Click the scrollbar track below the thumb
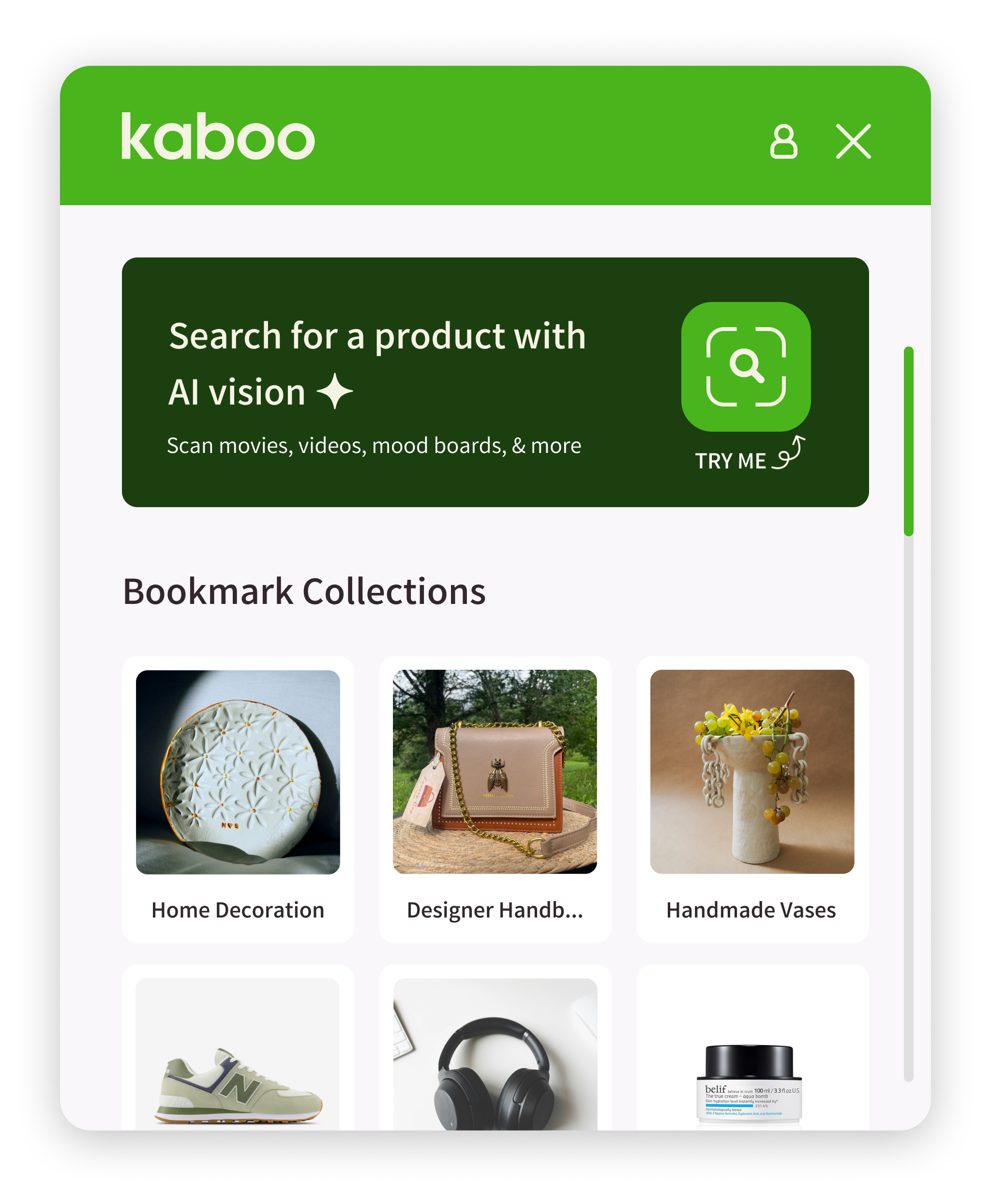 tap(909, 808)
